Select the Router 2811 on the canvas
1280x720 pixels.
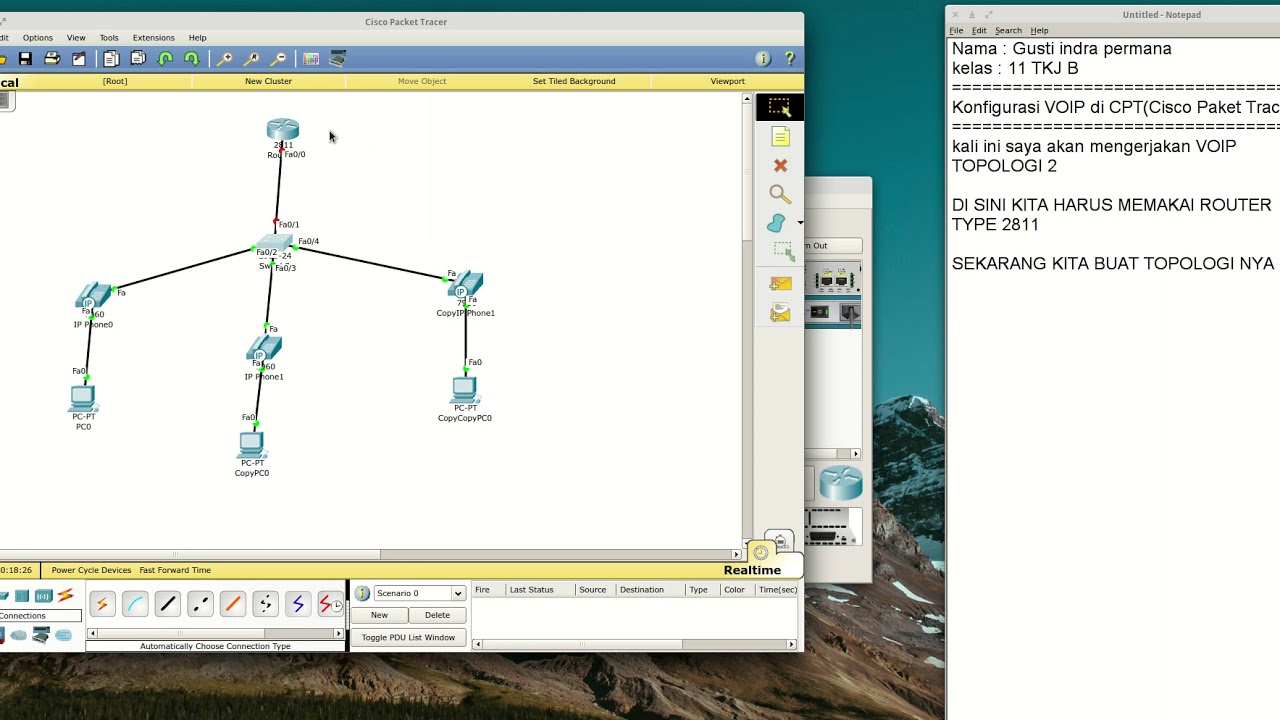point(283,130)
